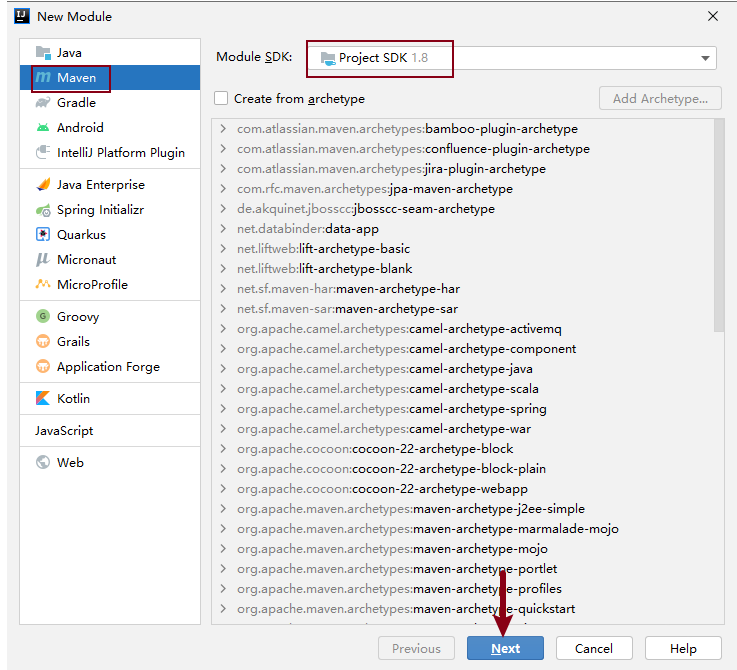
Task: Select maven-archetype-marmalade-mojo row
Action: coord(463,528)
